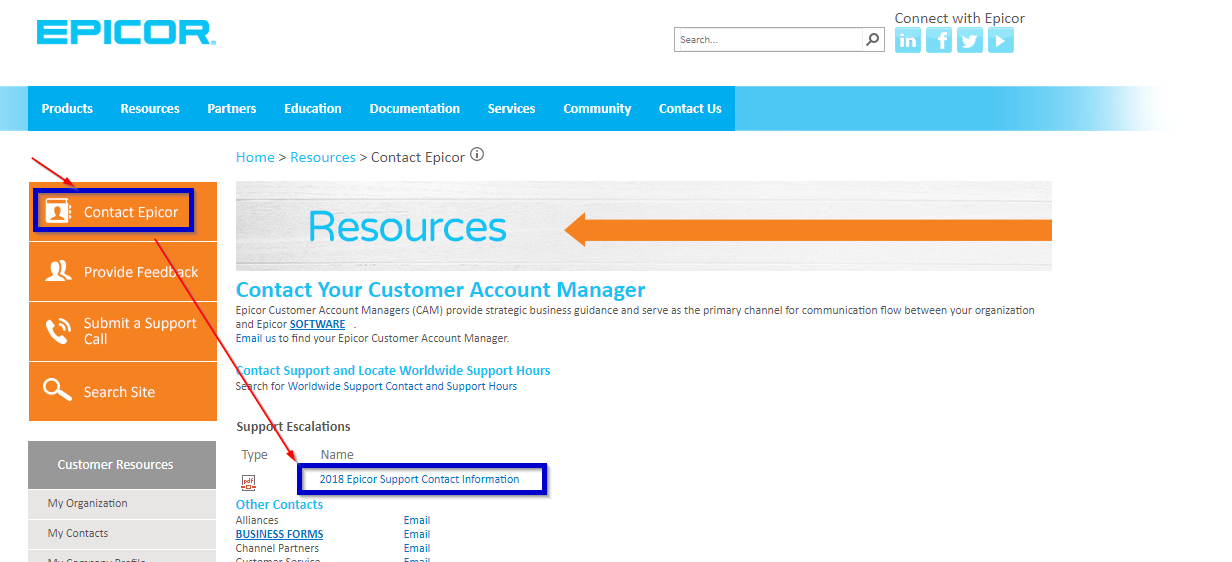
Task: Click the Email link for Alliances
Action: pyautogui.click(x=417, y=520)
